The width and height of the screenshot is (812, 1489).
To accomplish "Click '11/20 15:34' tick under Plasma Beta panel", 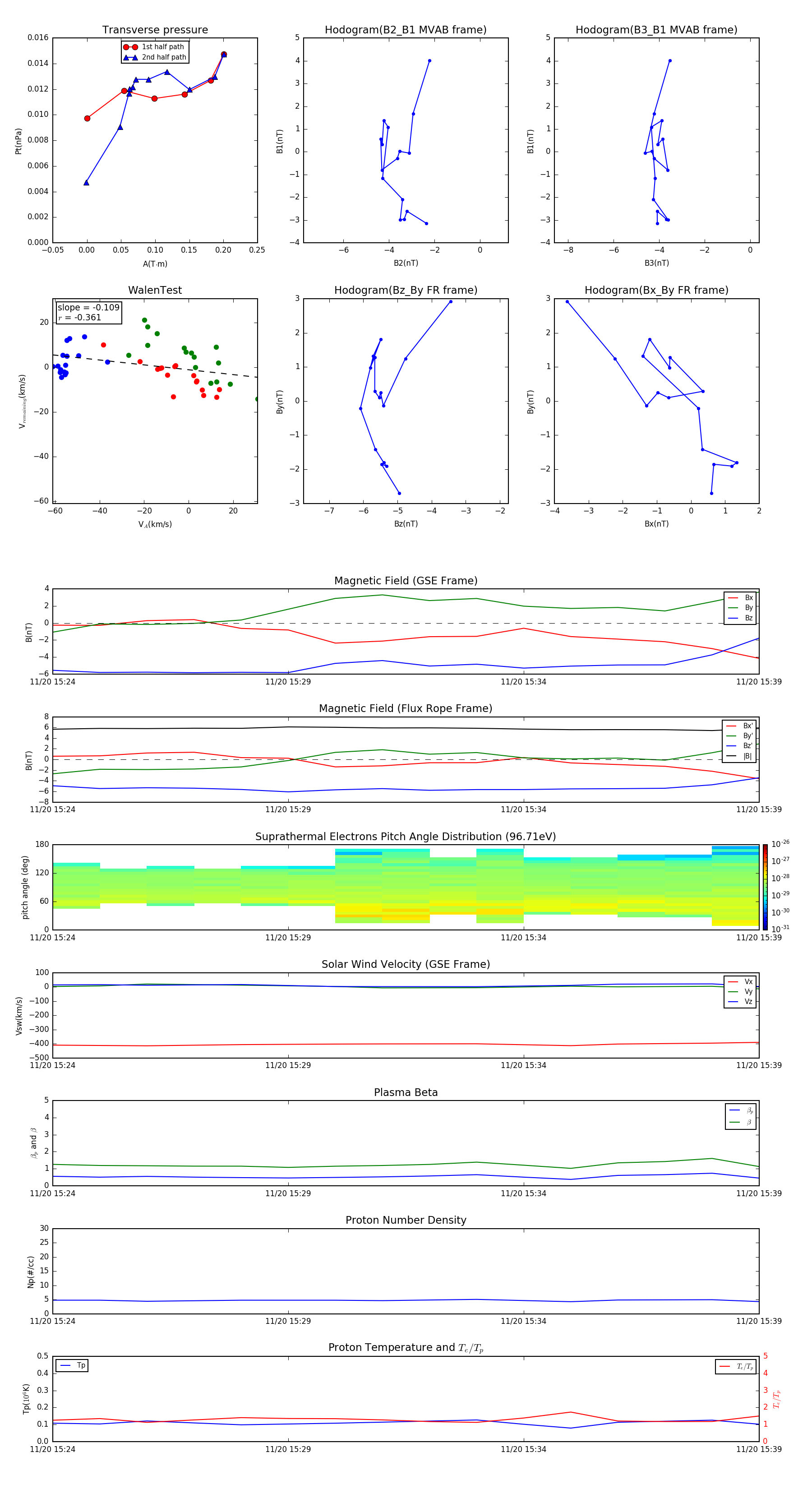I will coord(524,1193).
